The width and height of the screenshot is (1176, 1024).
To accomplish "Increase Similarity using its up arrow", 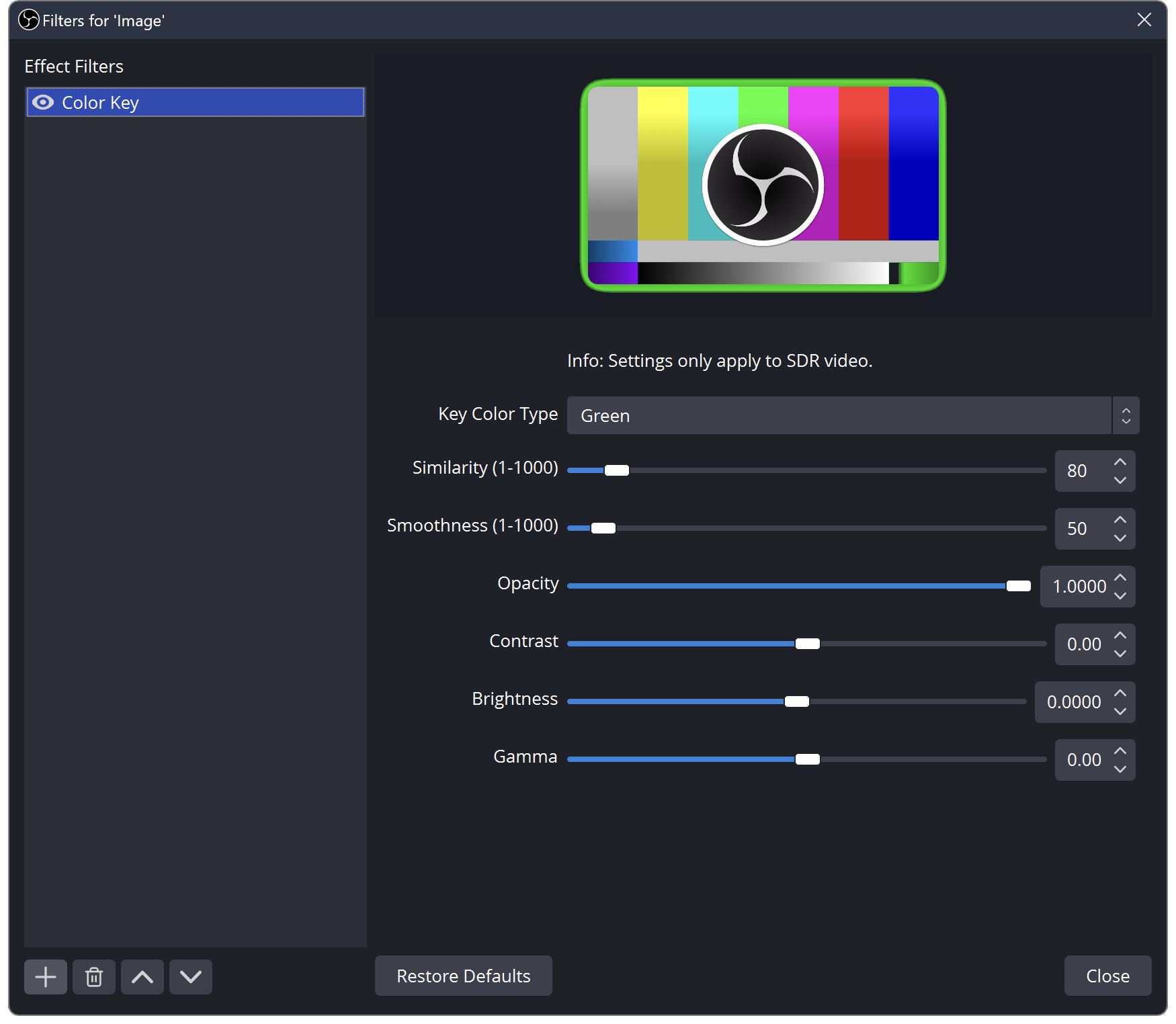I will click(1120, 462).
